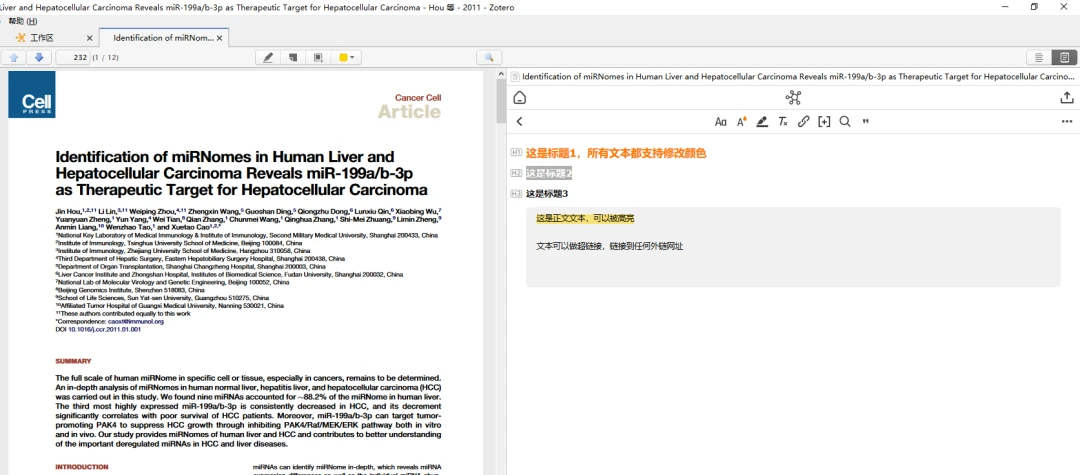Open the PDF find magnifier button
Screen dimensions: 1080x475
(x=489, y=57)
